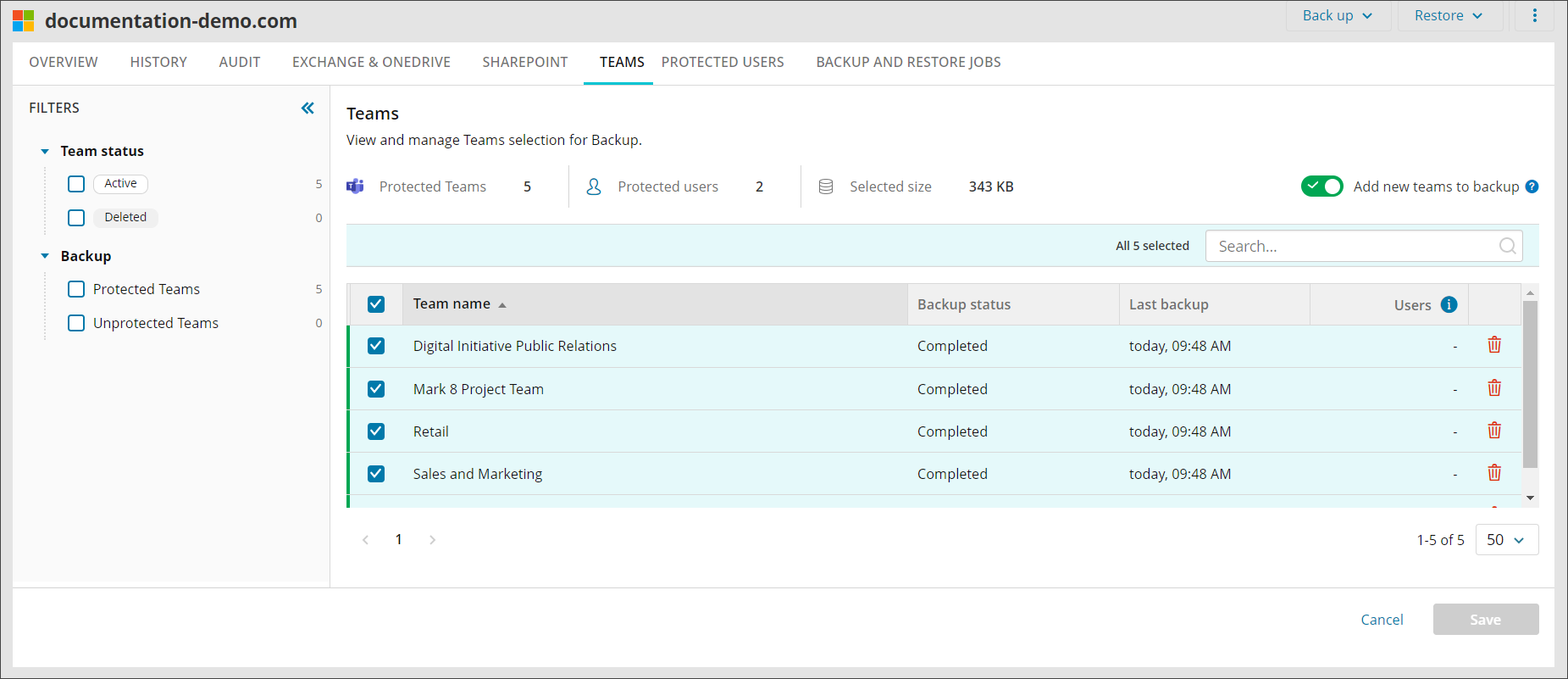Open the Protected Users tab
1568x679 pixels.
pos(722,62)
